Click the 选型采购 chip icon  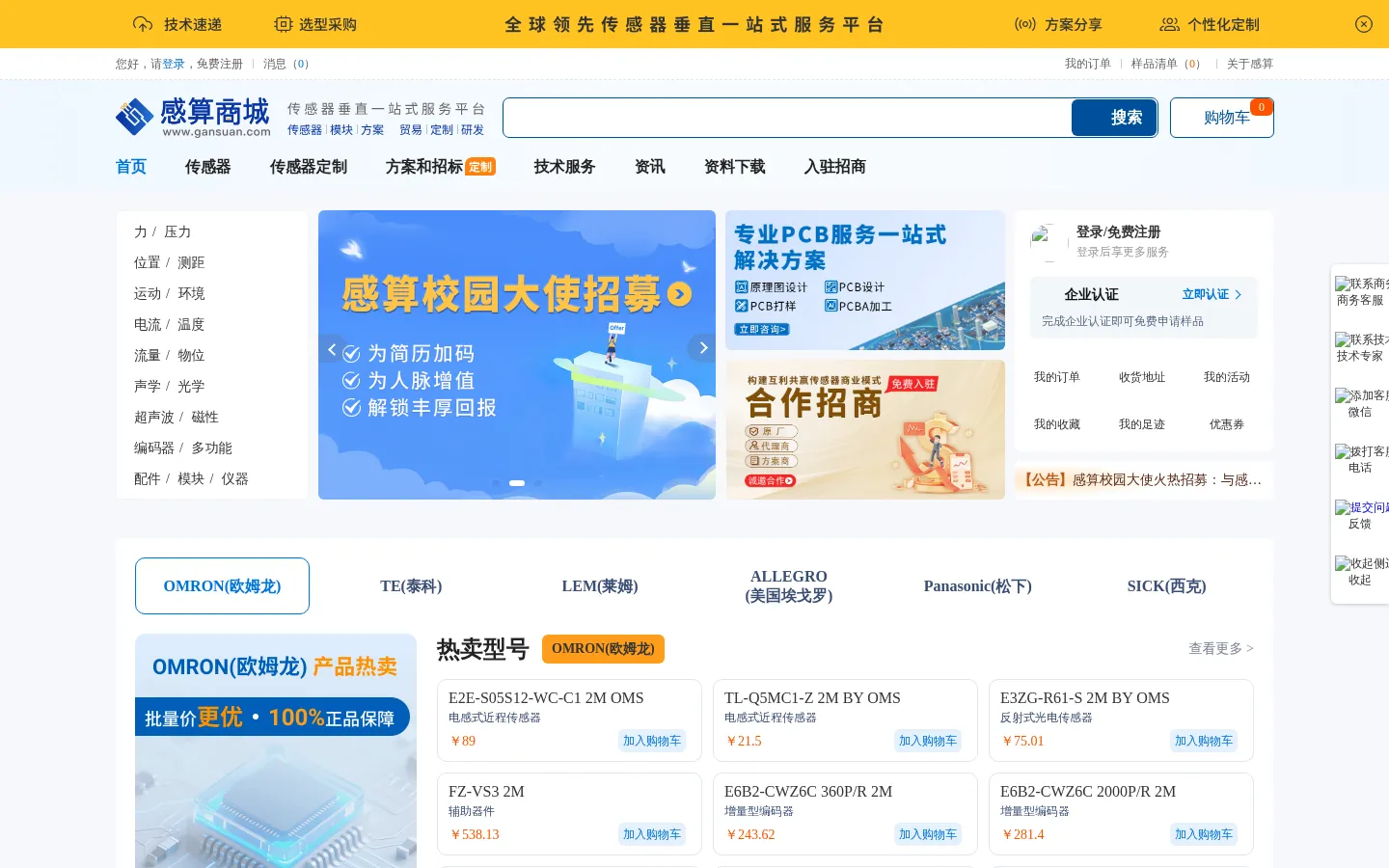(x=283, y=24)
